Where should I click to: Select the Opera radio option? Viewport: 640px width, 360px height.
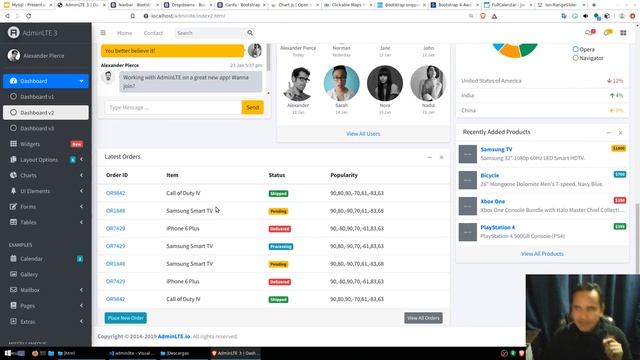pos(576,49)
